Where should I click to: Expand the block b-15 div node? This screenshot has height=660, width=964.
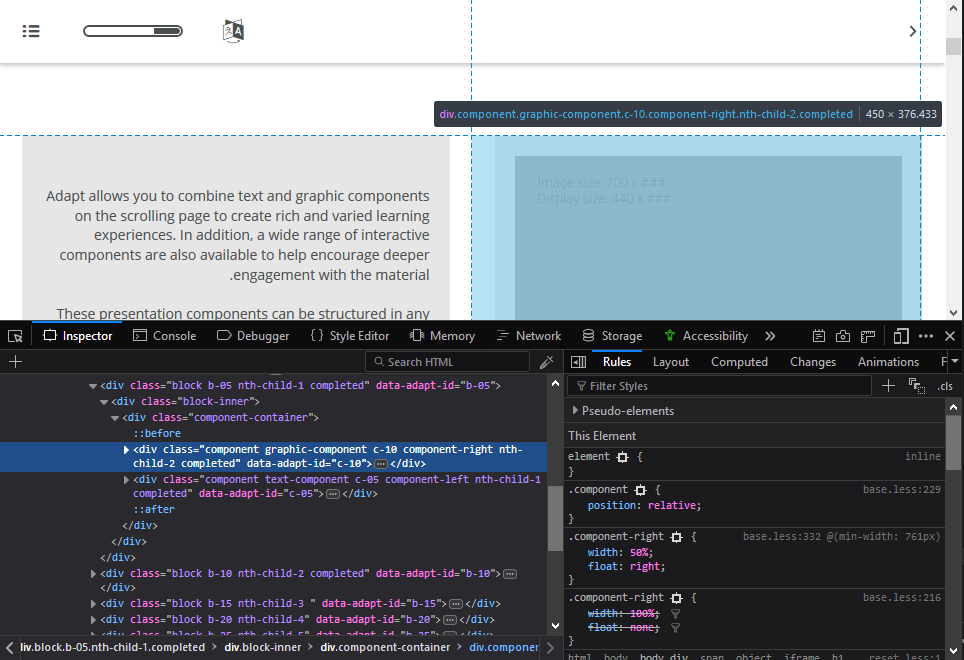pyautogui.click(x=93, y=603)
